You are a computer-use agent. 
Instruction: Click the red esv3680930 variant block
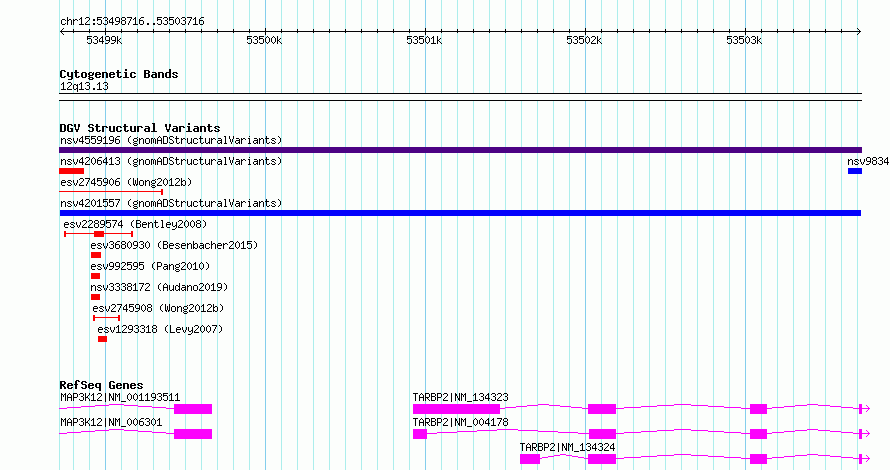click(96, 255)
